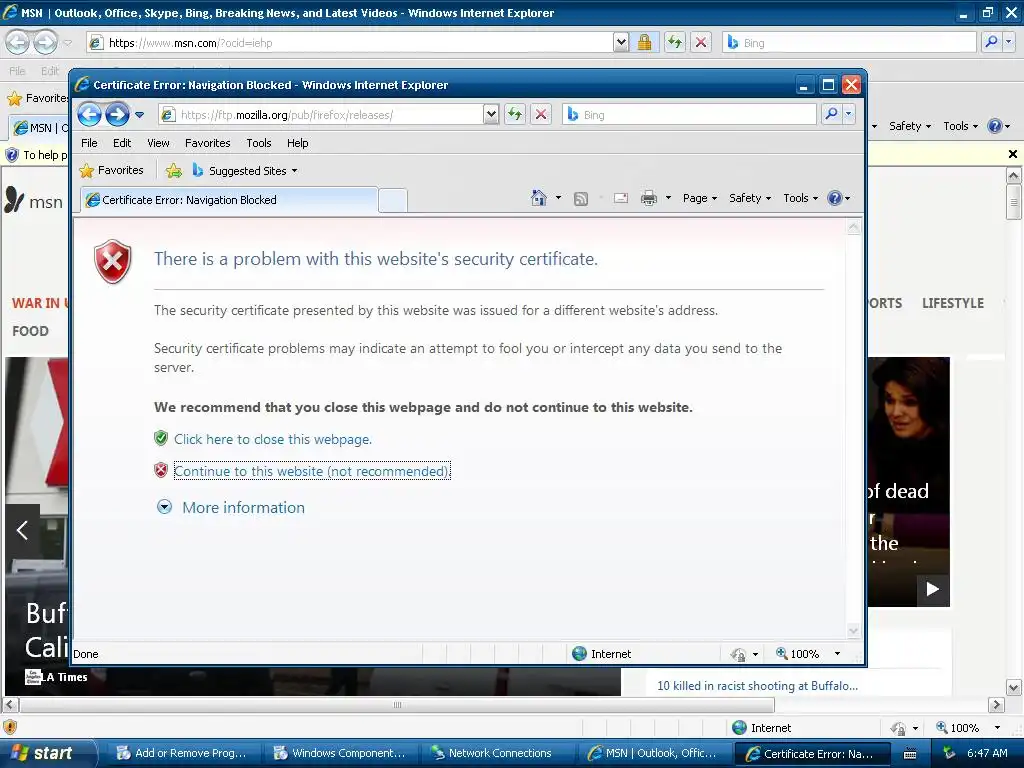This screenshot has width=1024, height=768.
Task: Click Refresh icon in Certificate Error window
Action: point(515,115)
